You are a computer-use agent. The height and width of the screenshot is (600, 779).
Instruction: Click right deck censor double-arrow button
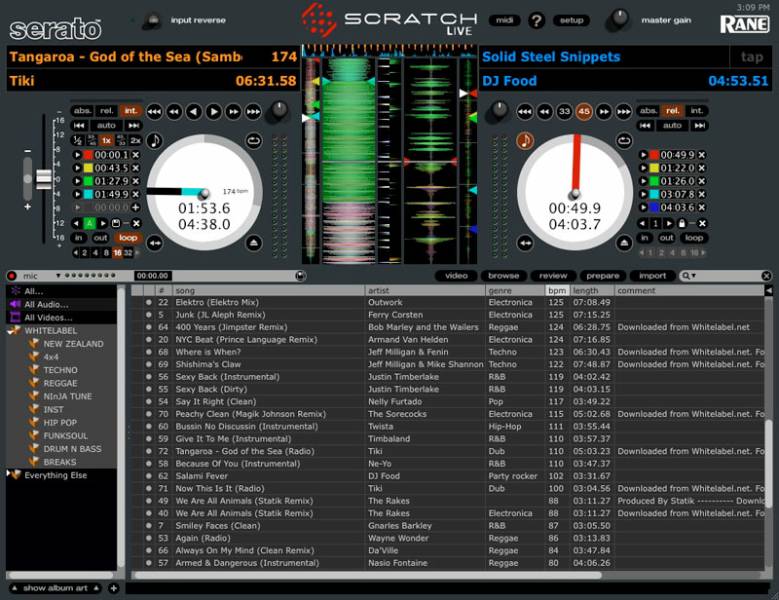pos(525,243)
